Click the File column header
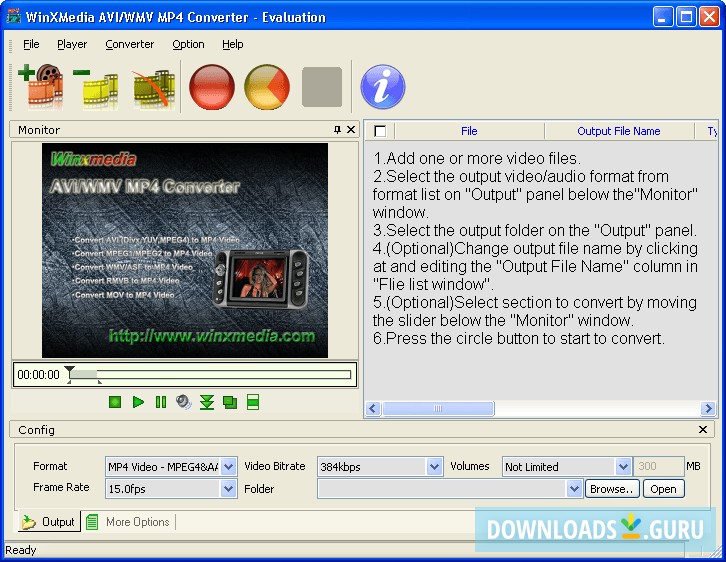The image size is (726, 562). coord(469,131)
